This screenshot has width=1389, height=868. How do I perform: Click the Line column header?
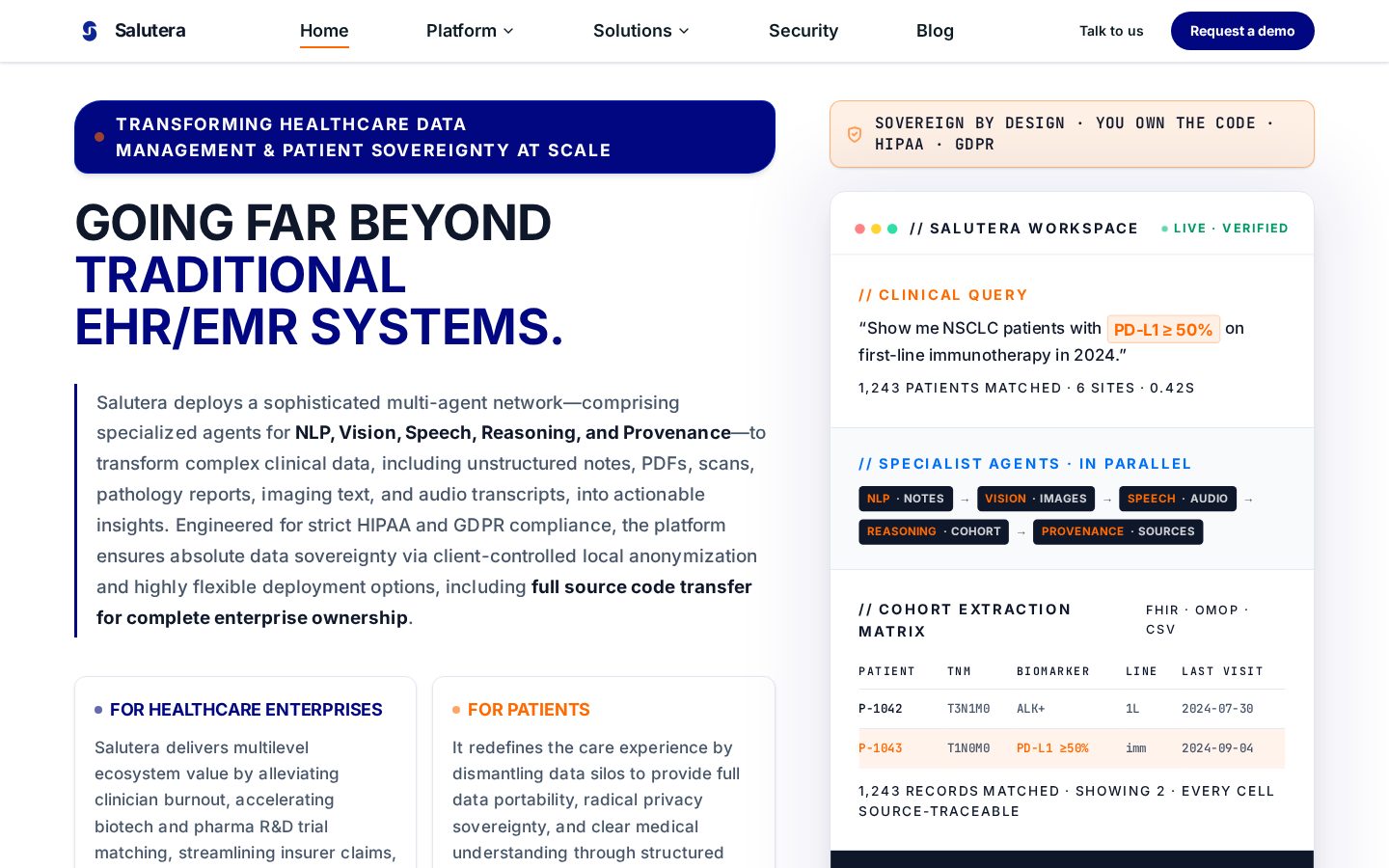click(1141, 671)
